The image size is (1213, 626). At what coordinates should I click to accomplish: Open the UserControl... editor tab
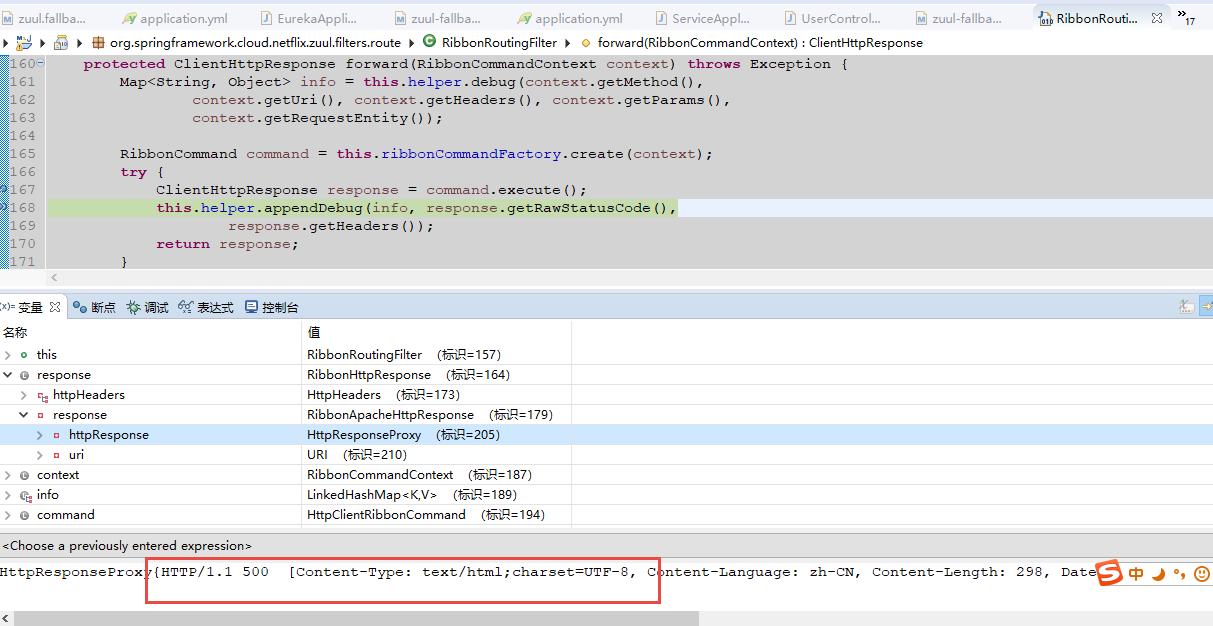pyautogui.click(x=840, y=18)
